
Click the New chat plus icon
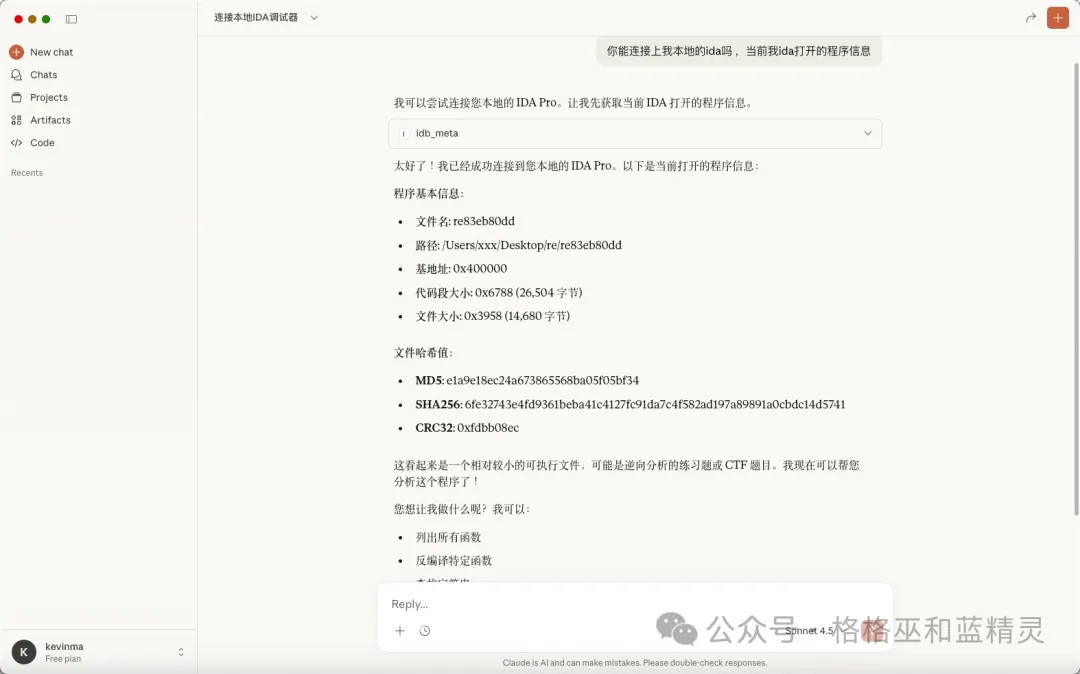17,52
